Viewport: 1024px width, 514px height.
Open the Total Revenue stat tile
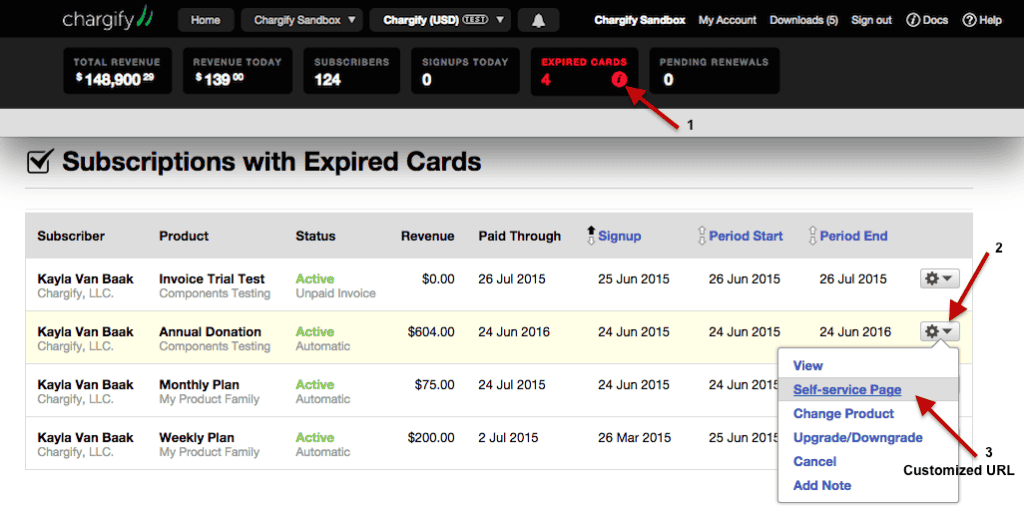pyautogui.click(x=118, y=71)
